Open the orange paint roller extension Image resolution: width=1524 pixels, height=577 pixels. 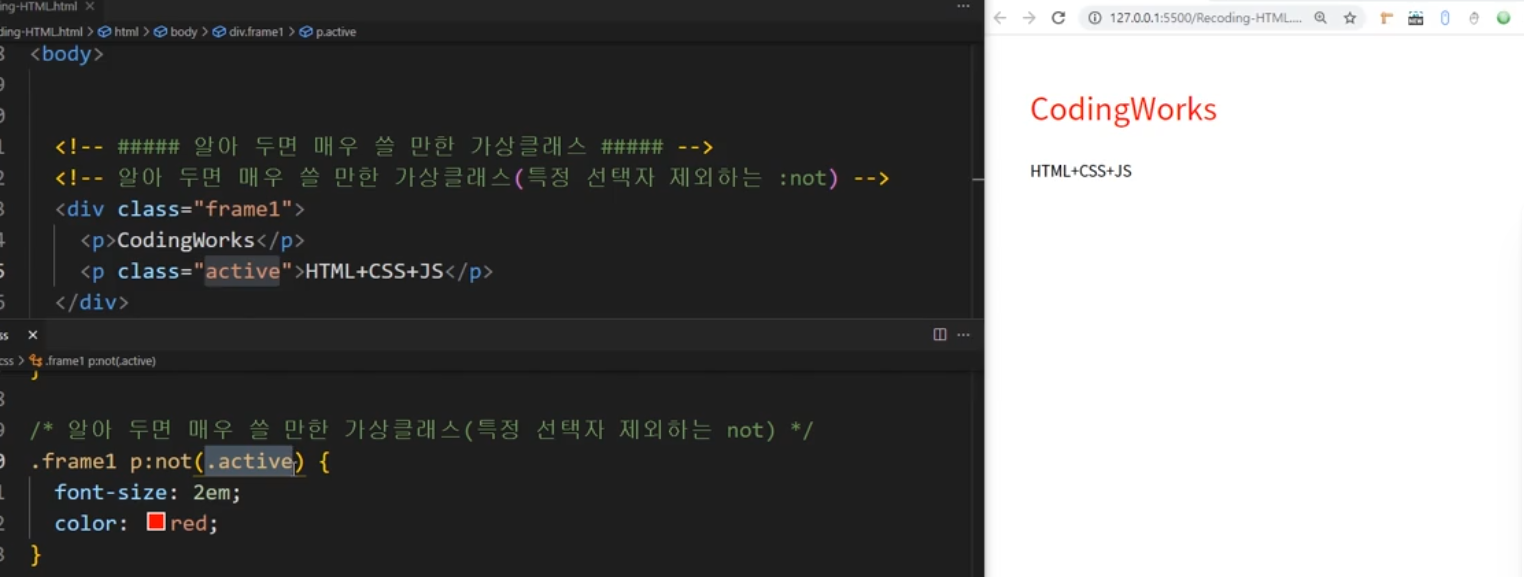click(1386, 18)
